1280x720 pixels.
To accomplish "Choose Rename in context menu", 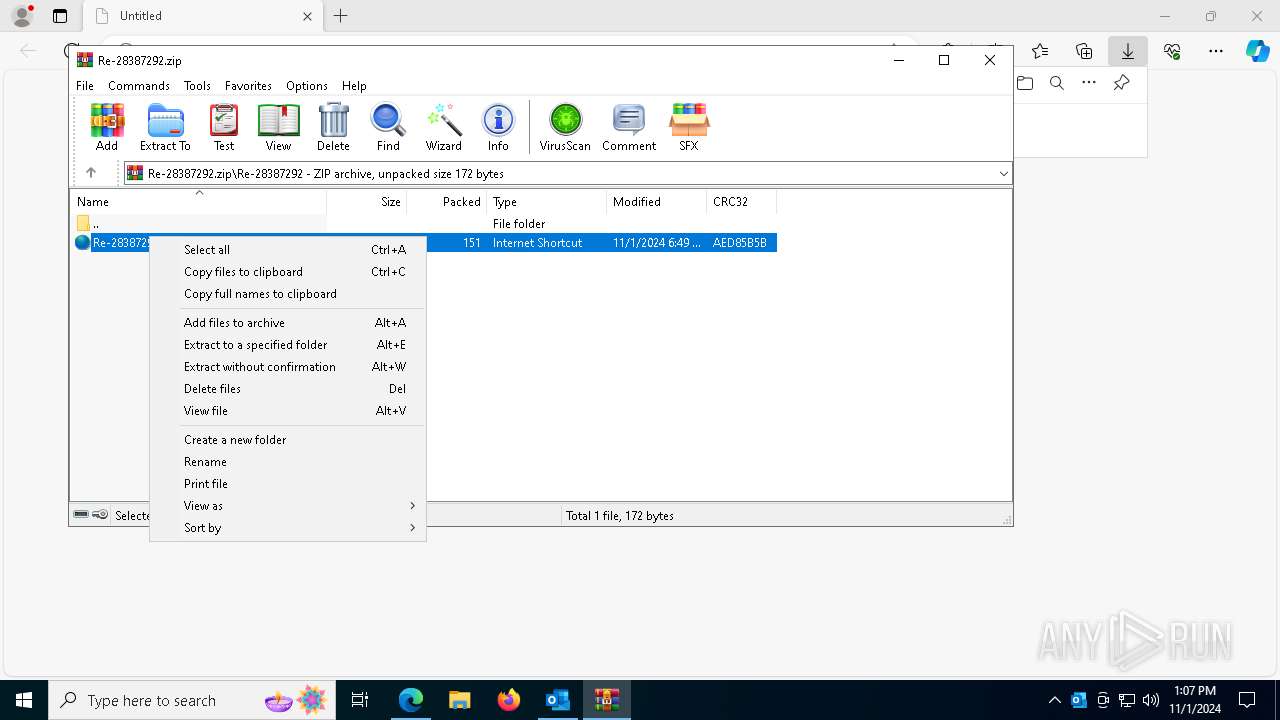I will pyautogui.click(x=288, y=462).
